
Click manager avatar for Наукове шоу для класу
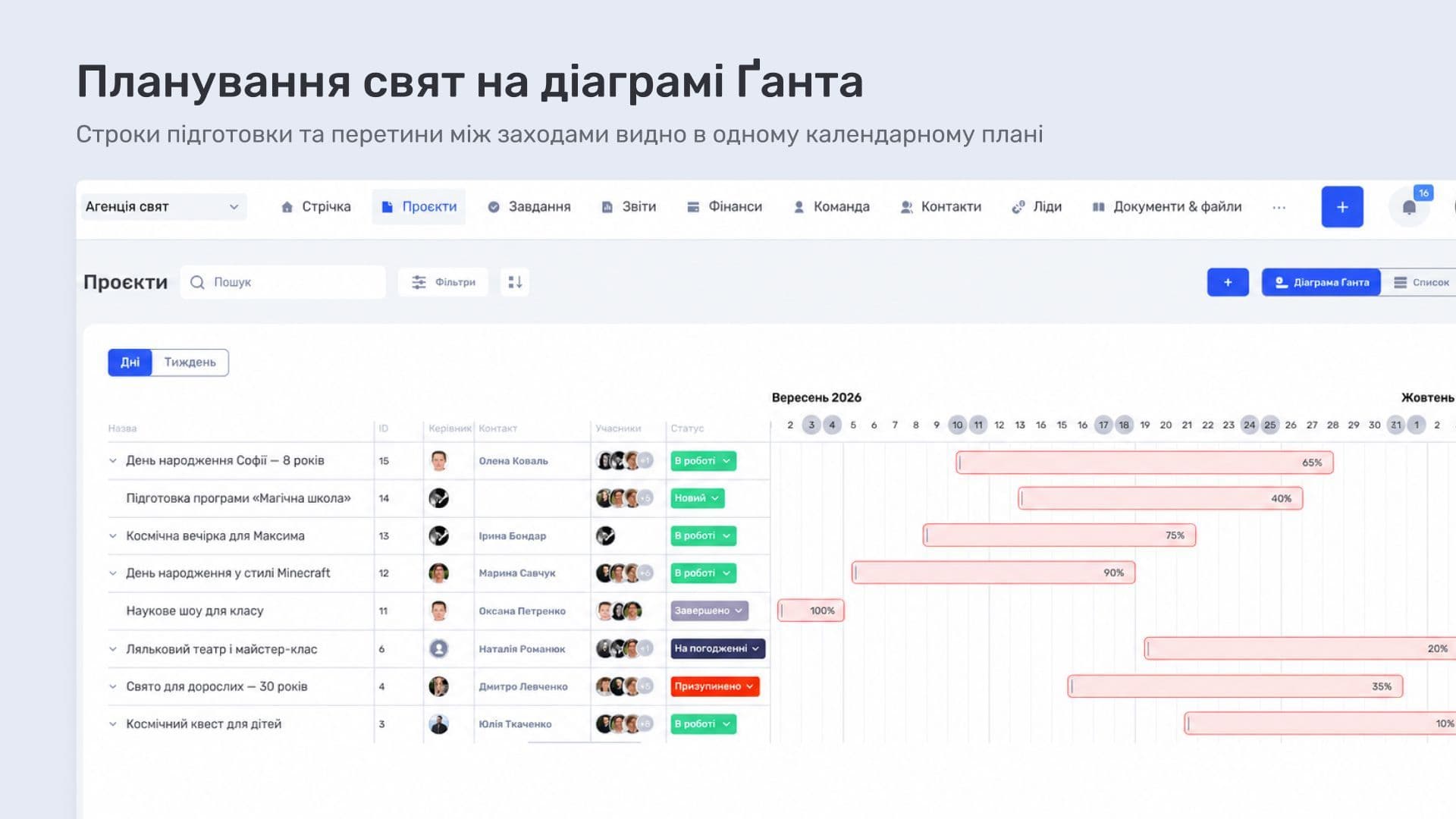pos(438,611)
